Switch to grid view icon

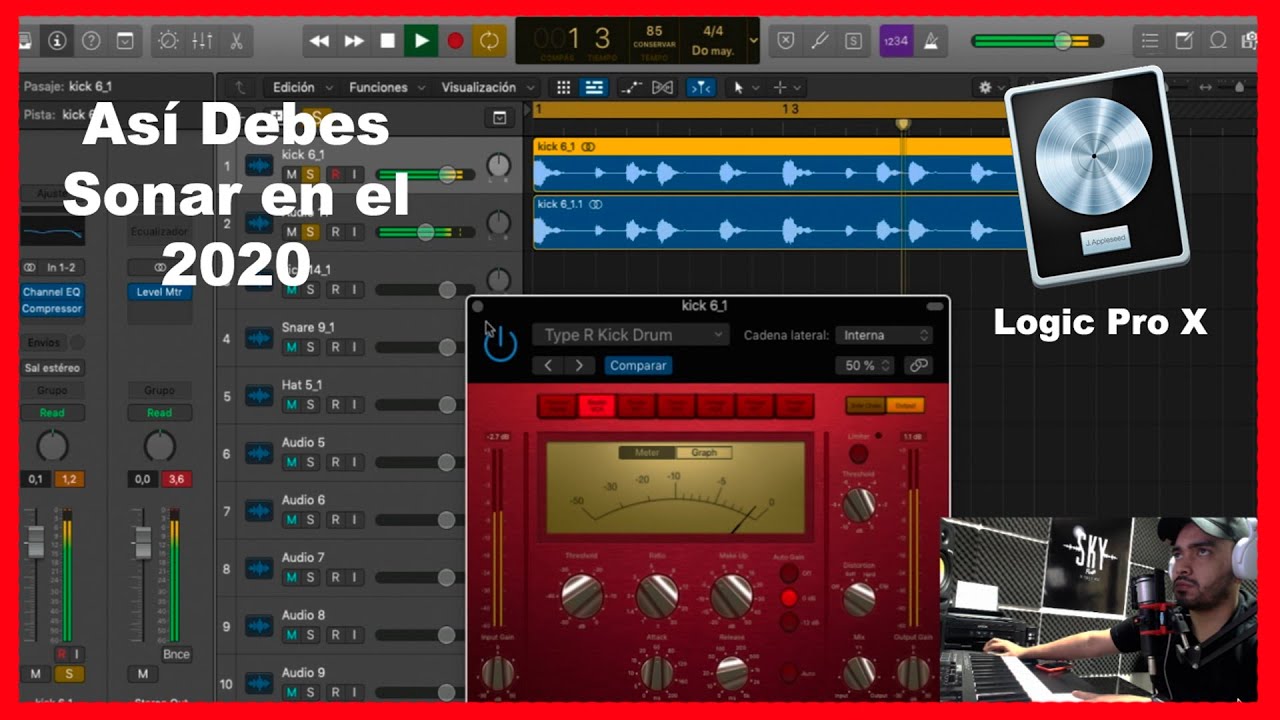pos(564,87)
